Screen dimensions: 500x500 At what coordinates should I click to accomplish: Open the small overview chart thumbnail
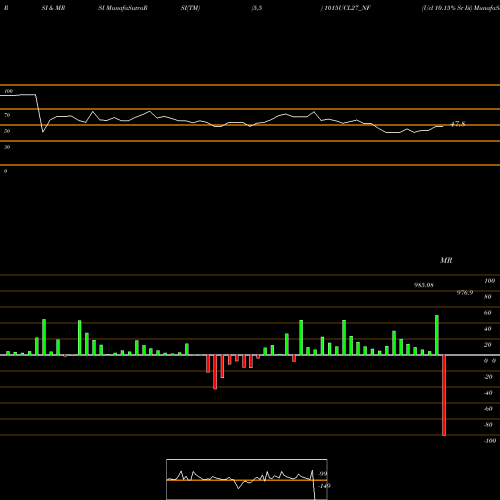coord(247,479)
